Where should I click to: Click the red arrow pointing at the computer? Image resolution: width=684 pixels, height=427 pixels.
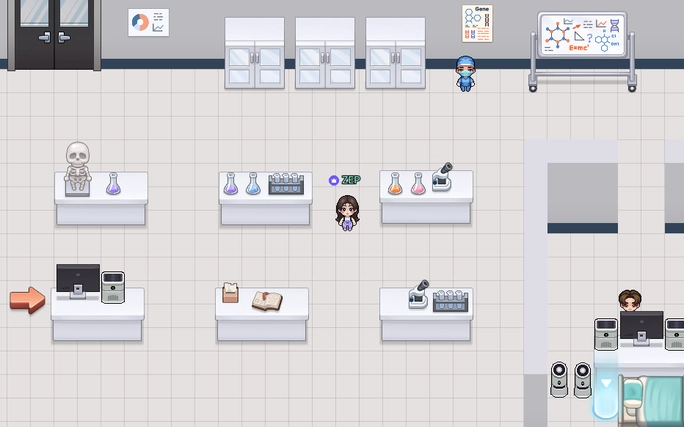(x=28, y=299)
